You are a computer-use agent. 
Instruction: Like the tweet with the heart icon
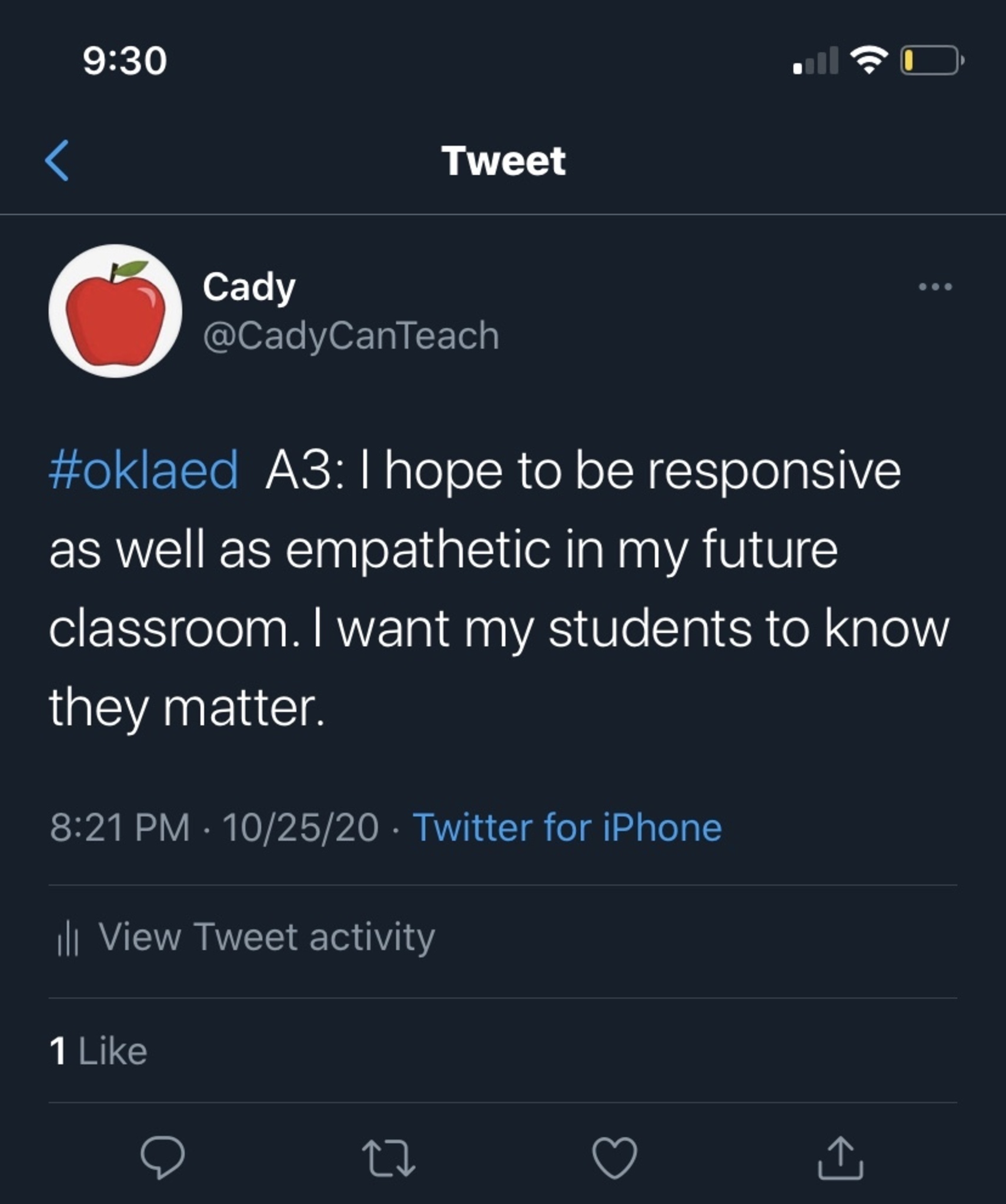click(x=614, y=1158)
